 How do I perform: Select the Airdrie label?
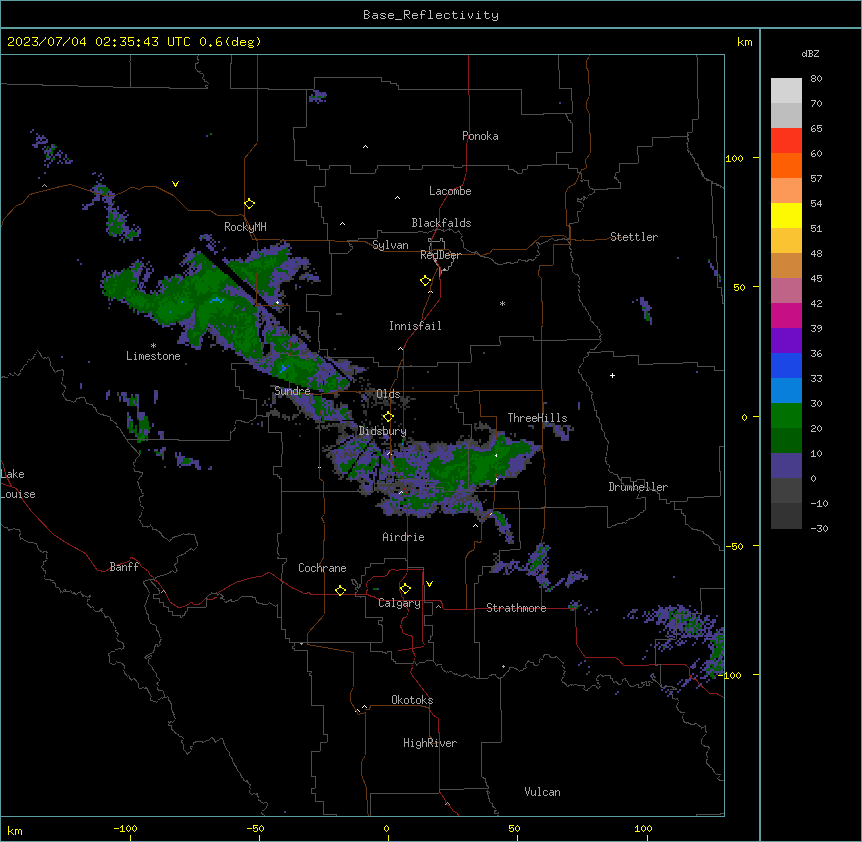point(403,537)
